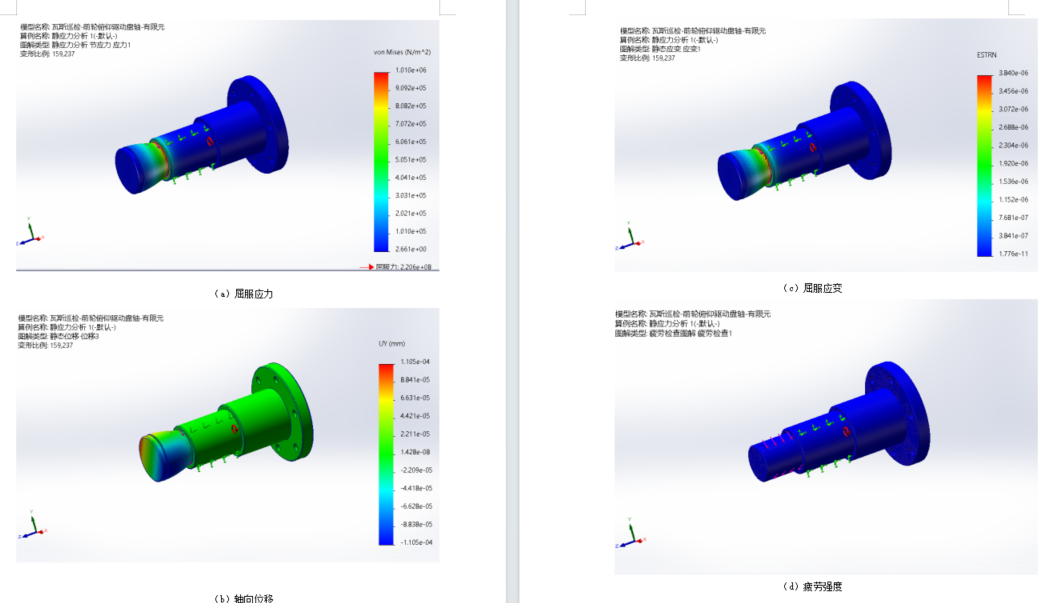Click legend value "7.681e-07"
The image size is (1058, 603).
(x=1013, y=218)
